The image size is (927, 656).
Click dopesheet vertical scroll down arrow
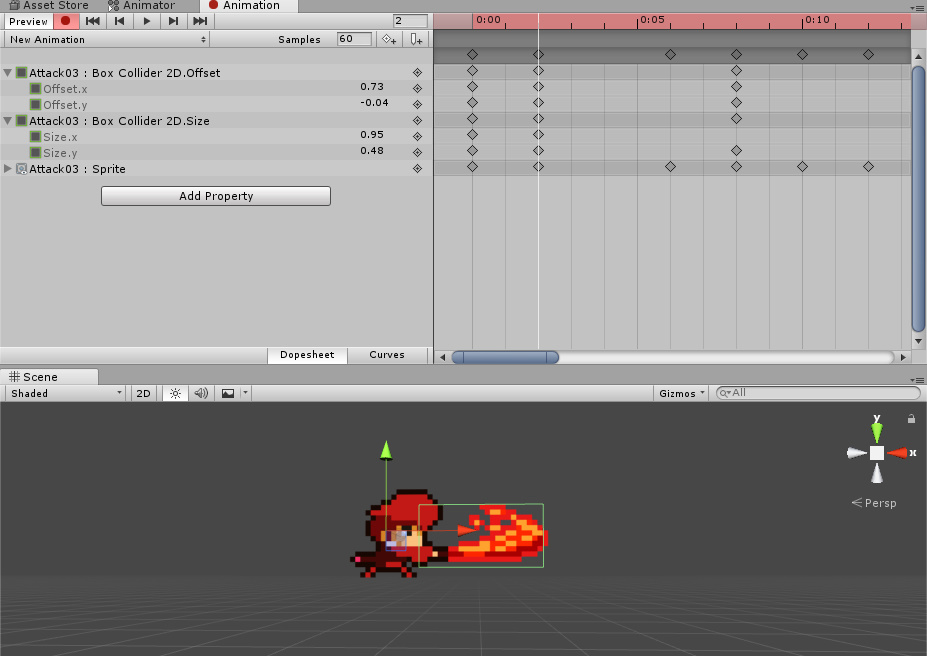coord(918,341)
